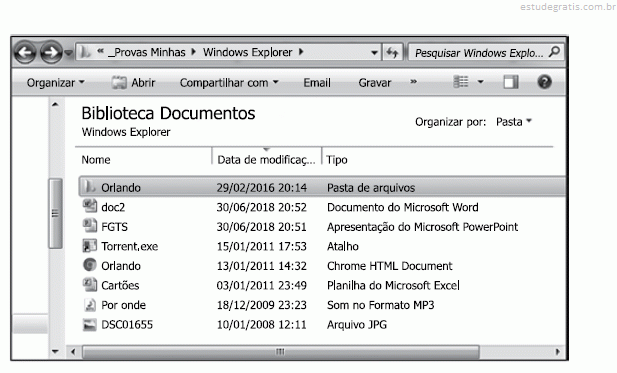Expand arrow after _Provas Minhas breadcrumb

click(x=194, y=52)
